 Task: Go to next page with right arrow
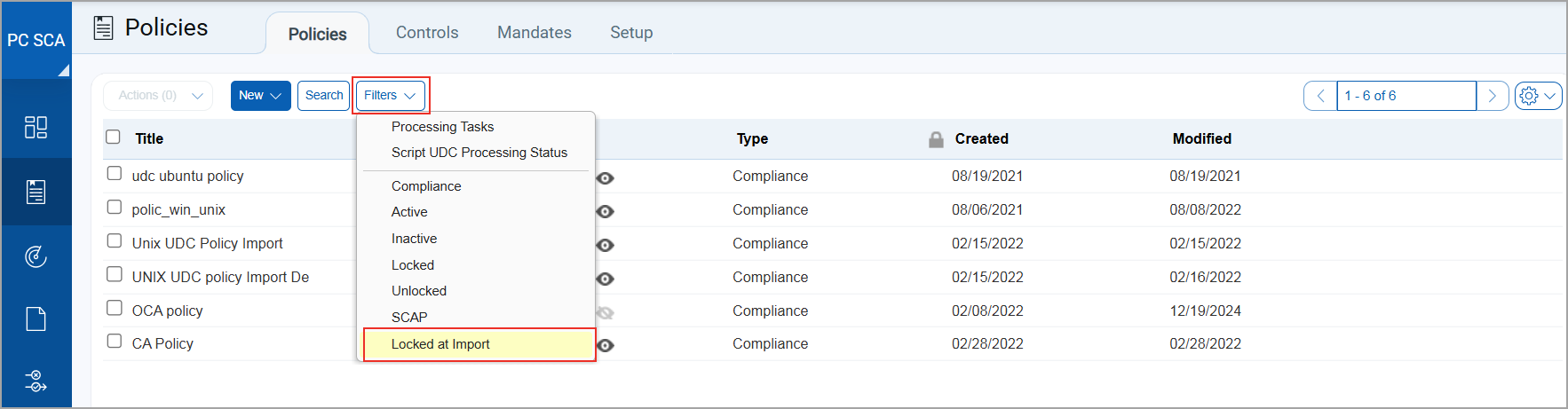click(x=1492, y=96)
